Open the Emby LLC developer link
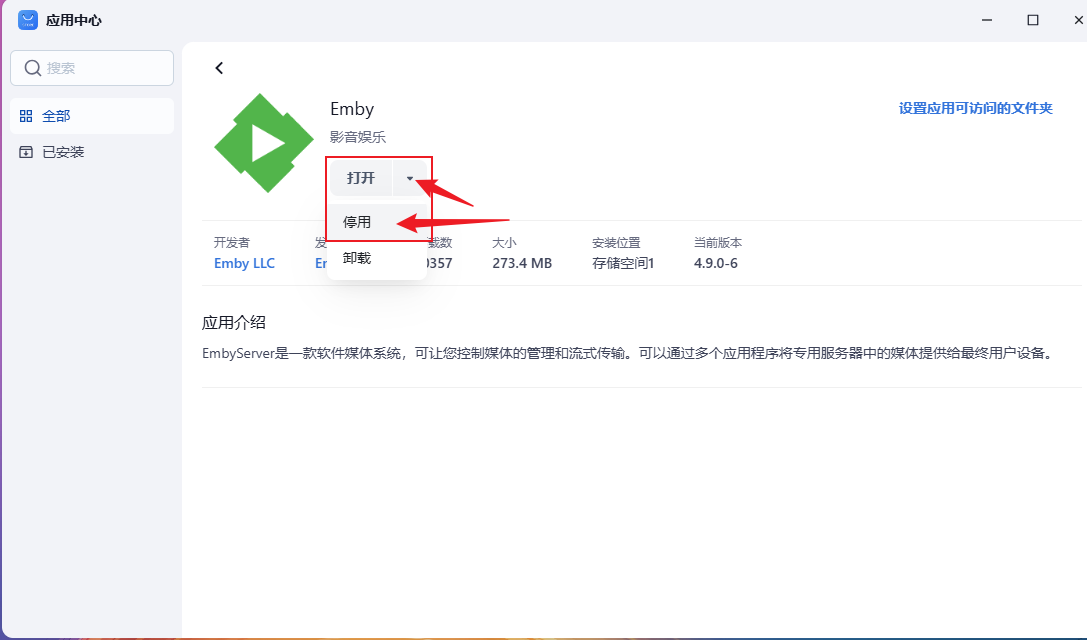This screenshot has height=640, width=1087. click(244, 263)
